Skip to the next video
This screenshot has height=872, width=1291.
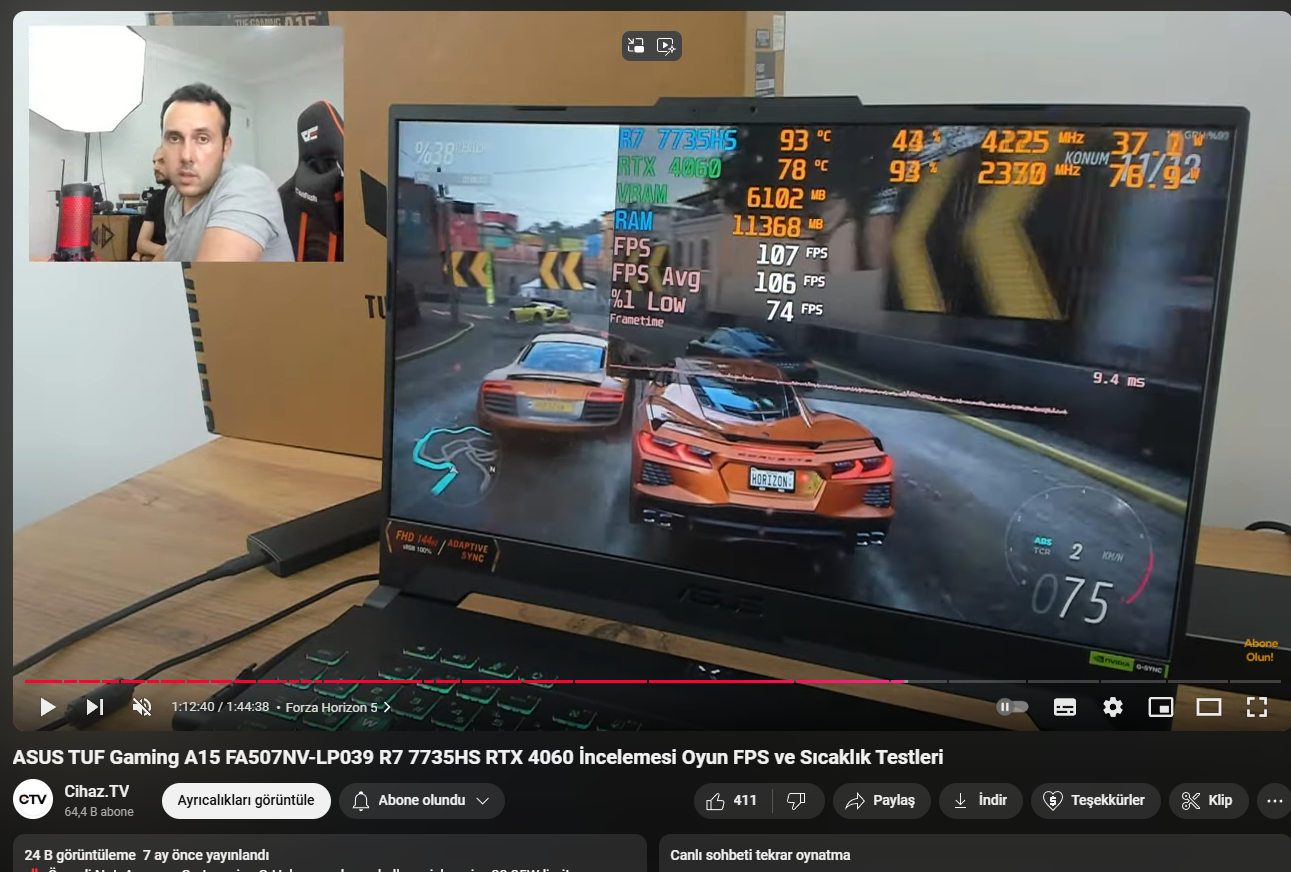point(95,707)
